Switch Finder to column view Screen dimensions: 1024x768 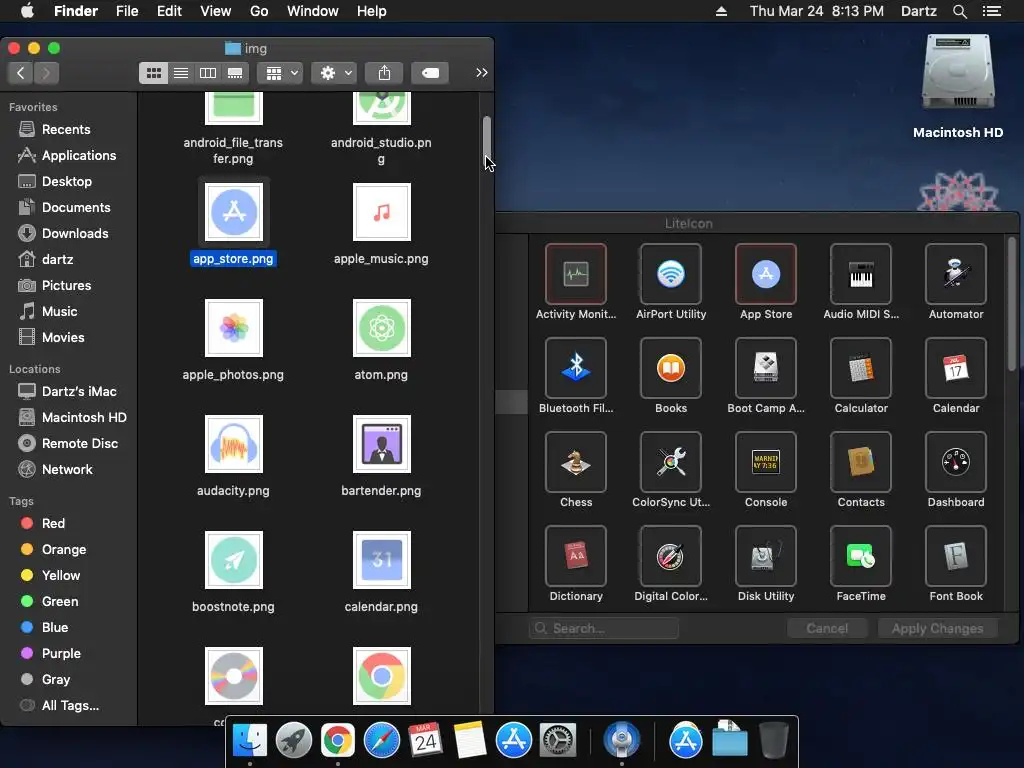[208, 73]
